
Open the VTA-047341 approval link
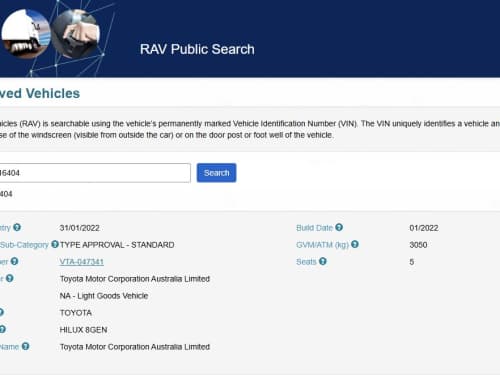point(82,262)
